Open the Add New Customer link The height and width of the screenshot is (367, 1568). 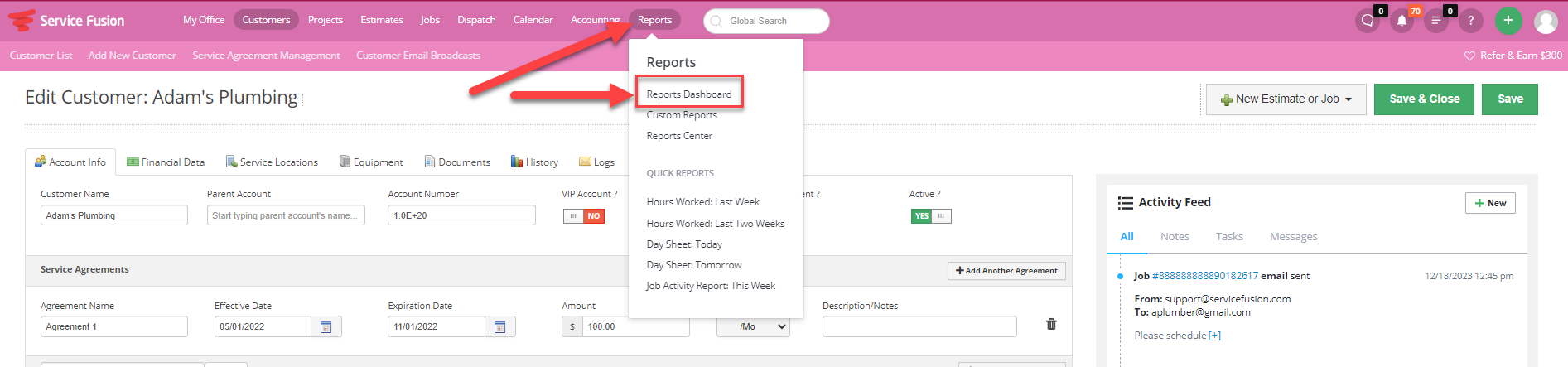(x=132, y=56)
